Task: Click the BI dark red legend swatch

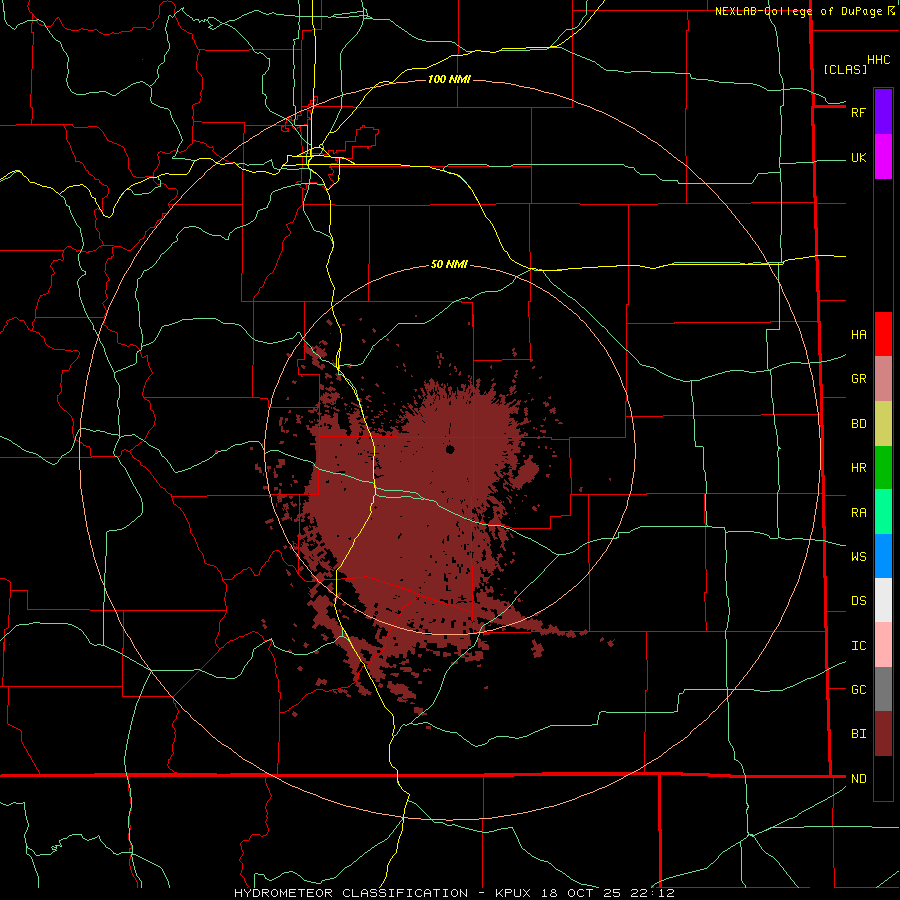Action: pyautogui.click(x=883, y=734)
